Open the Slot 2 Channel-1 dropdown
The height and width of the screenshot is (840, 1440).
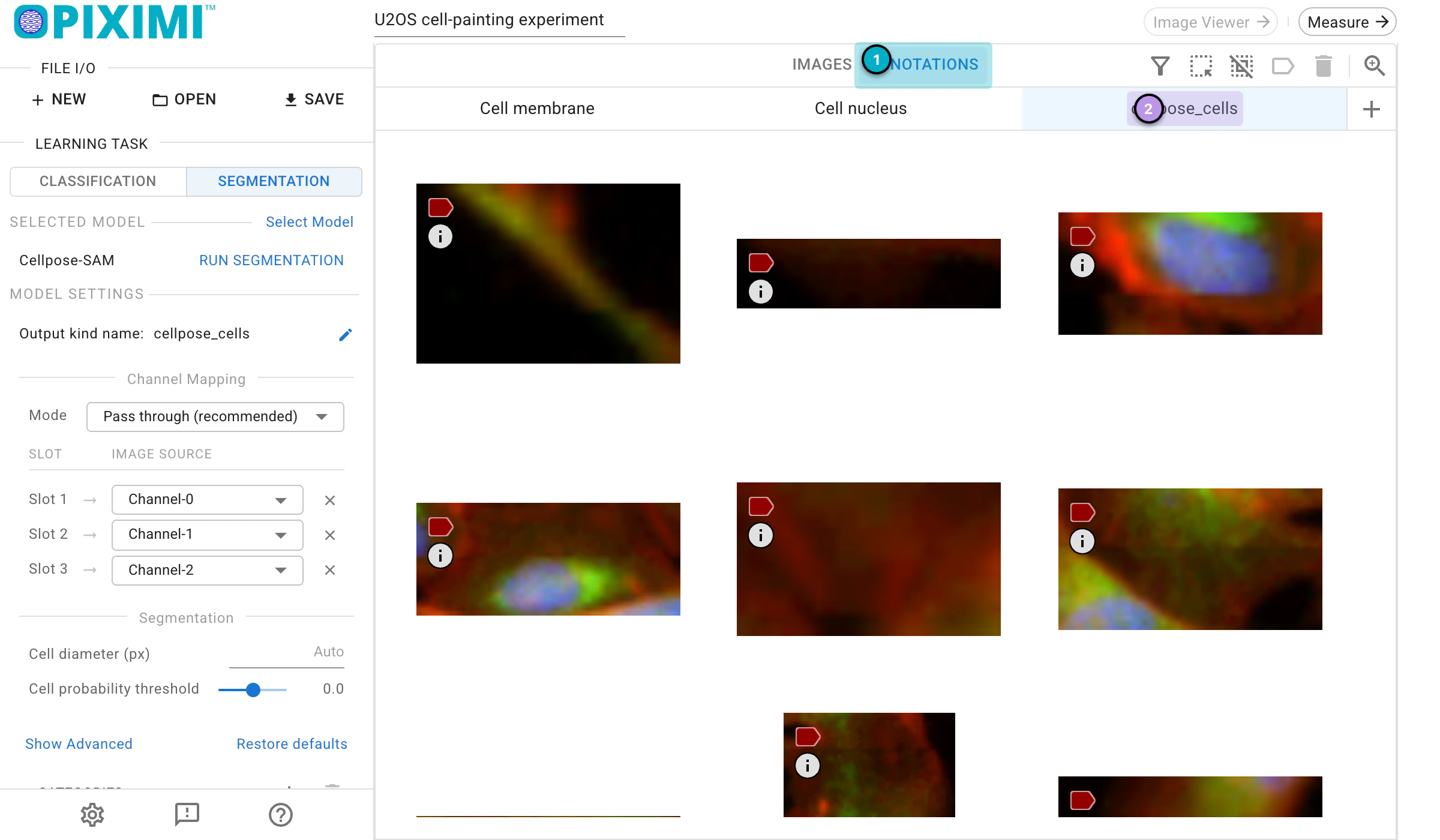click(x=207, y=534)
